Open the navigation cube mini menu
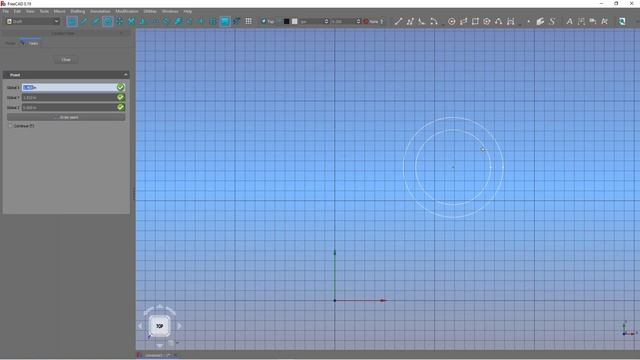Viewport: 640px width, 360px height. point(172,343)
